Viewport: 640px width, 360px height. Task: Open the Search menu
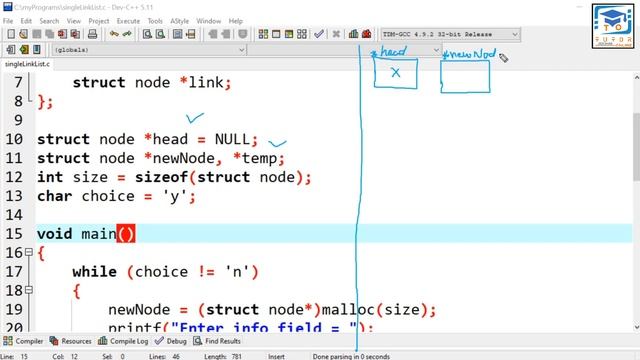(x=49, y=21)
